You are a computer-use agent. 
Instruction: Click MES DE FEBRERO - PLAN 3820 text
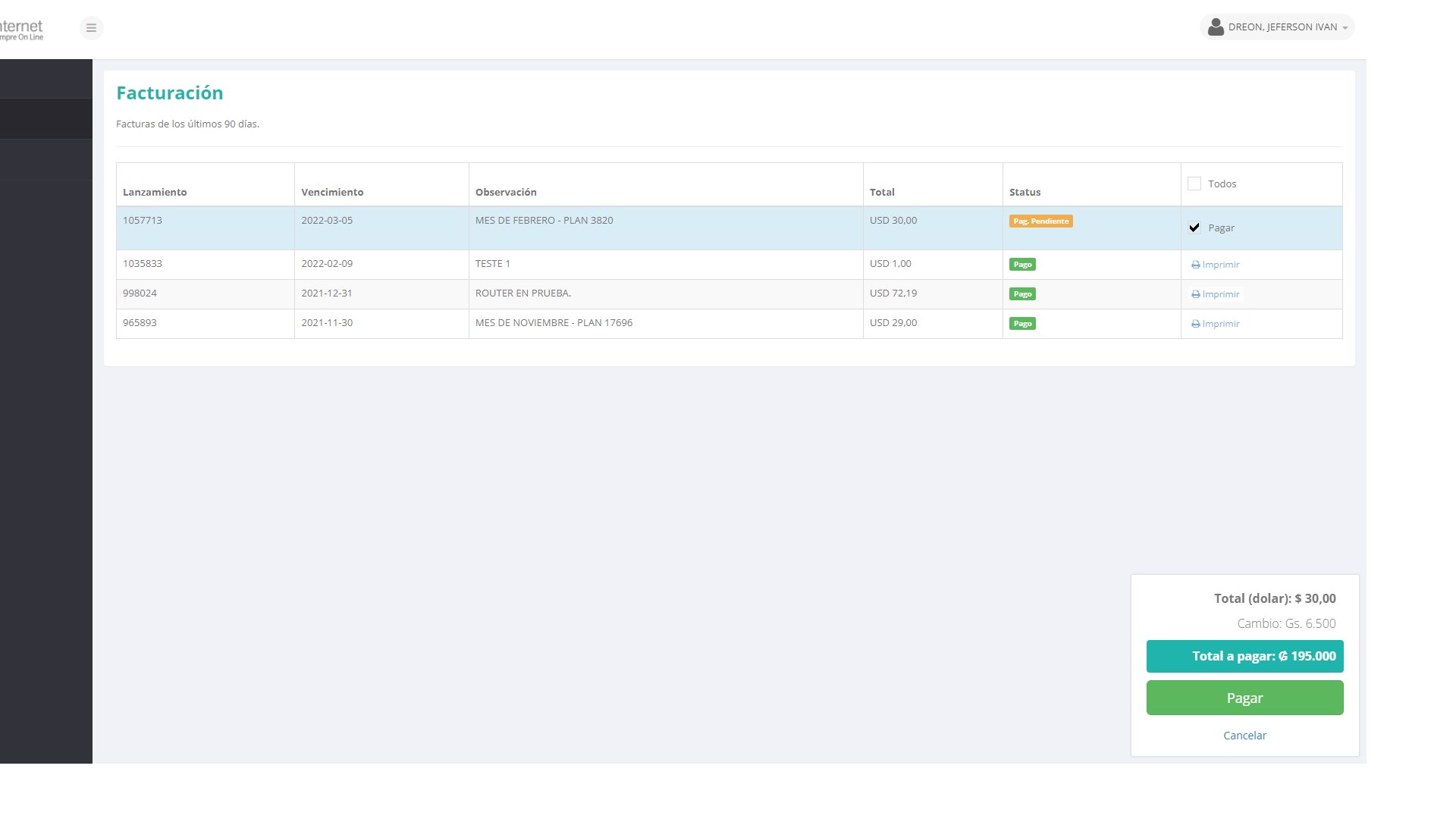click(x=544, y=221)
